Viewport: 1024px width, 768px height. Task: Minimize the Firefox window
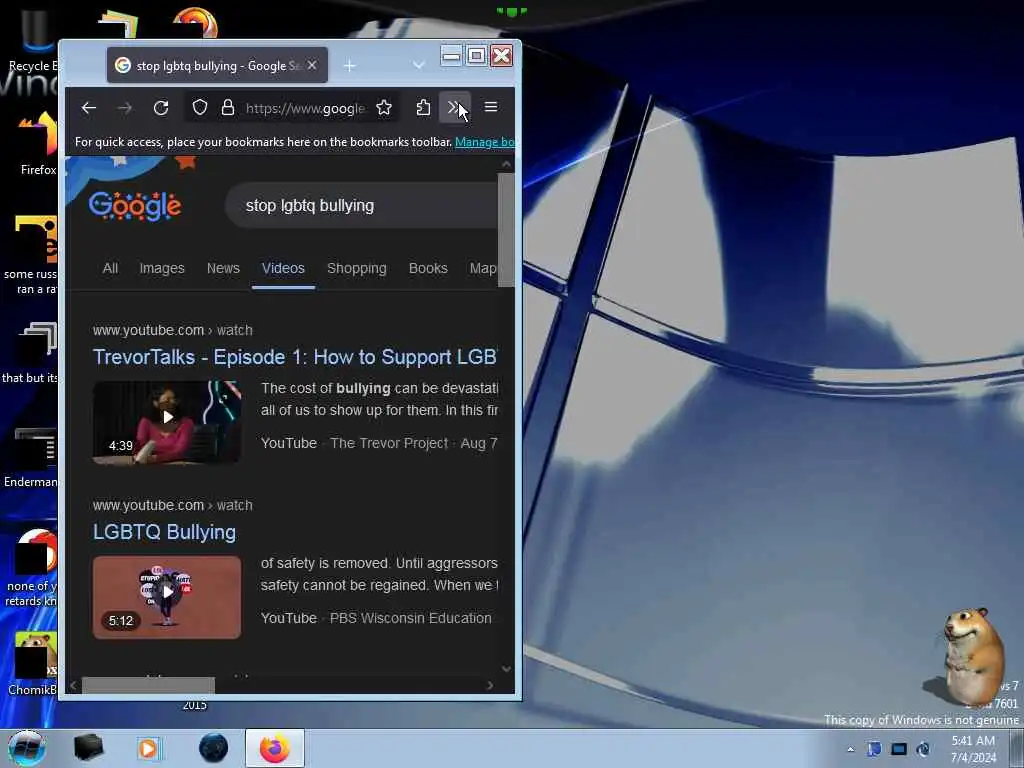pos(451,56)
